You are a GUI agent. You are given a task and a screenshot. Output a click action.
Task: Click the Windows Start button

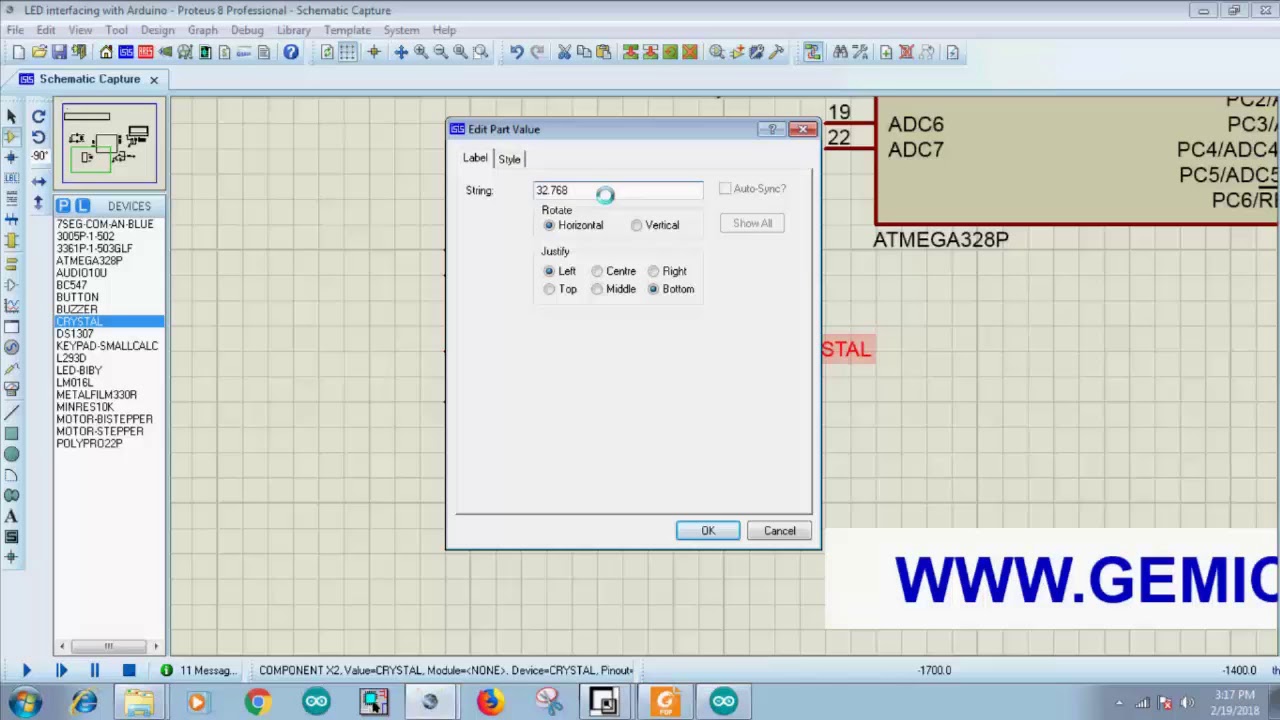click(24, 702)
